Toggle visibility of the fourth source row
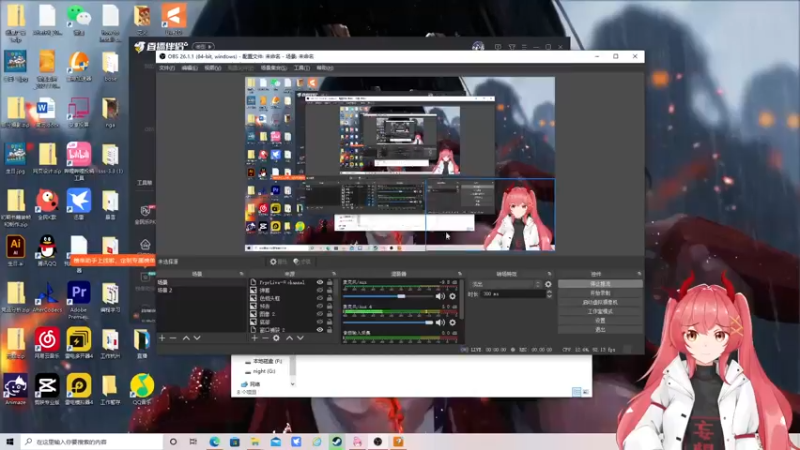 tap(320, 306)
